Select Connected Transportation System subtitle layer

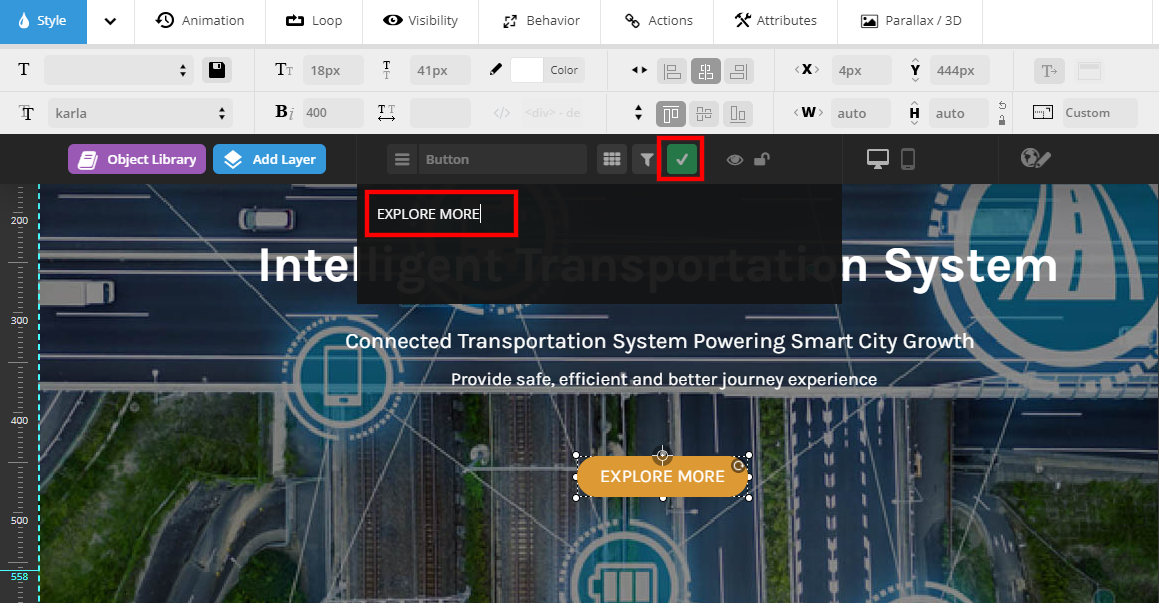(x=659, y=341)
